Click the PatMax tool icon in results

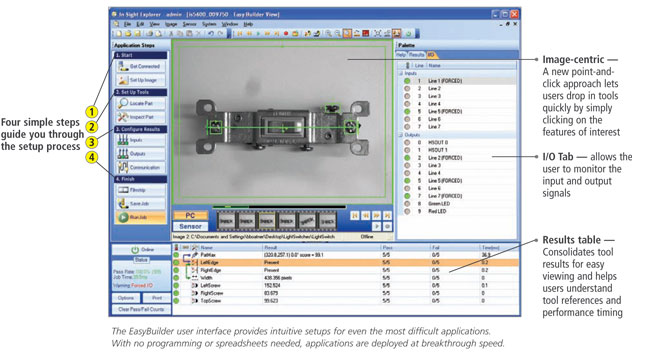[x=195, y=255]
